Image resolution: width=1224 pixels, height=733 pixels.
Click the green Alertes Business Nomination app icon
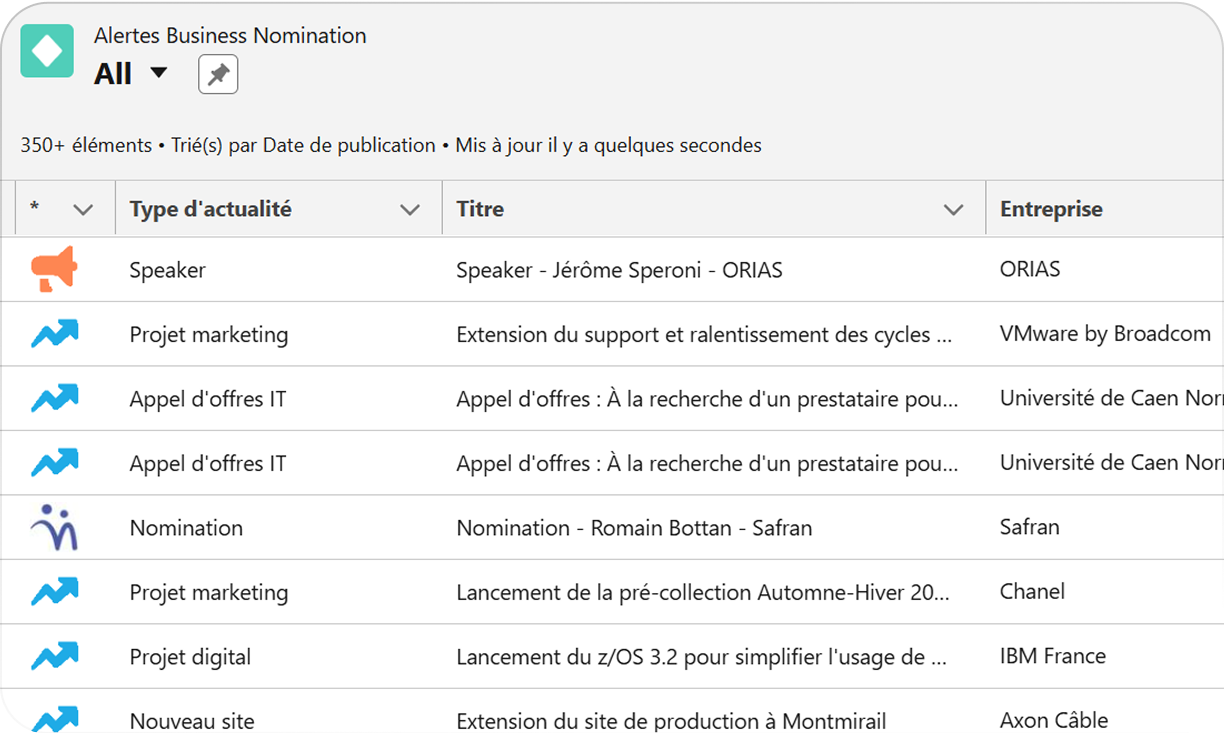coord(47,51)
